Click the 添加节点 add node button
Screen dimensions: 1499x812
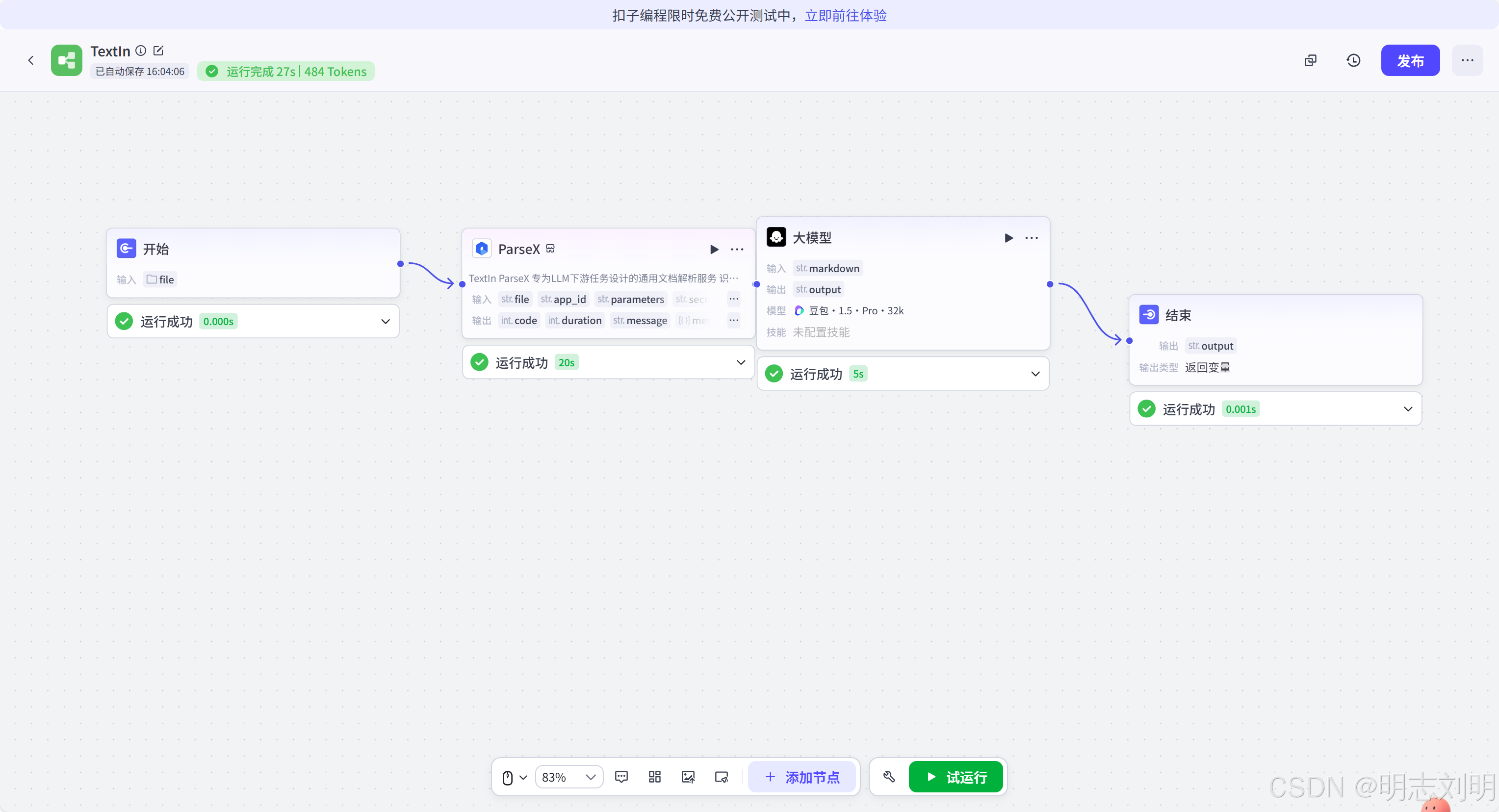pos(802,777)
